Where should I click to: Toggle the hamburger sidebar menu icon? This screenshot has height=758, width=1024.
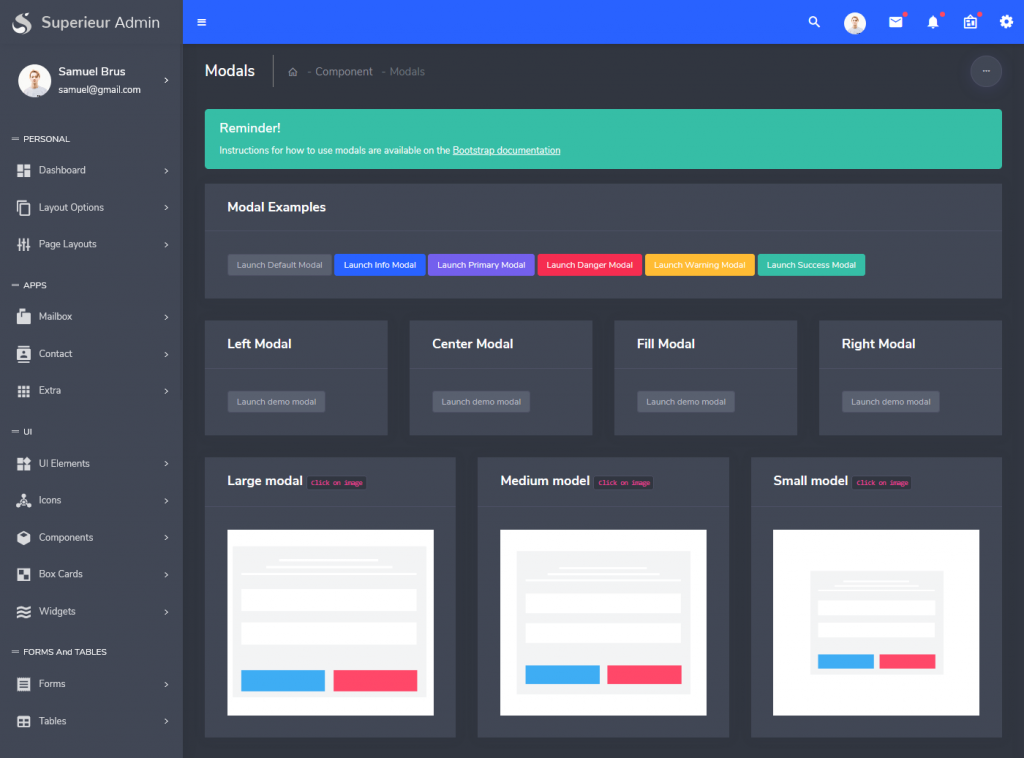pos(202,22)
